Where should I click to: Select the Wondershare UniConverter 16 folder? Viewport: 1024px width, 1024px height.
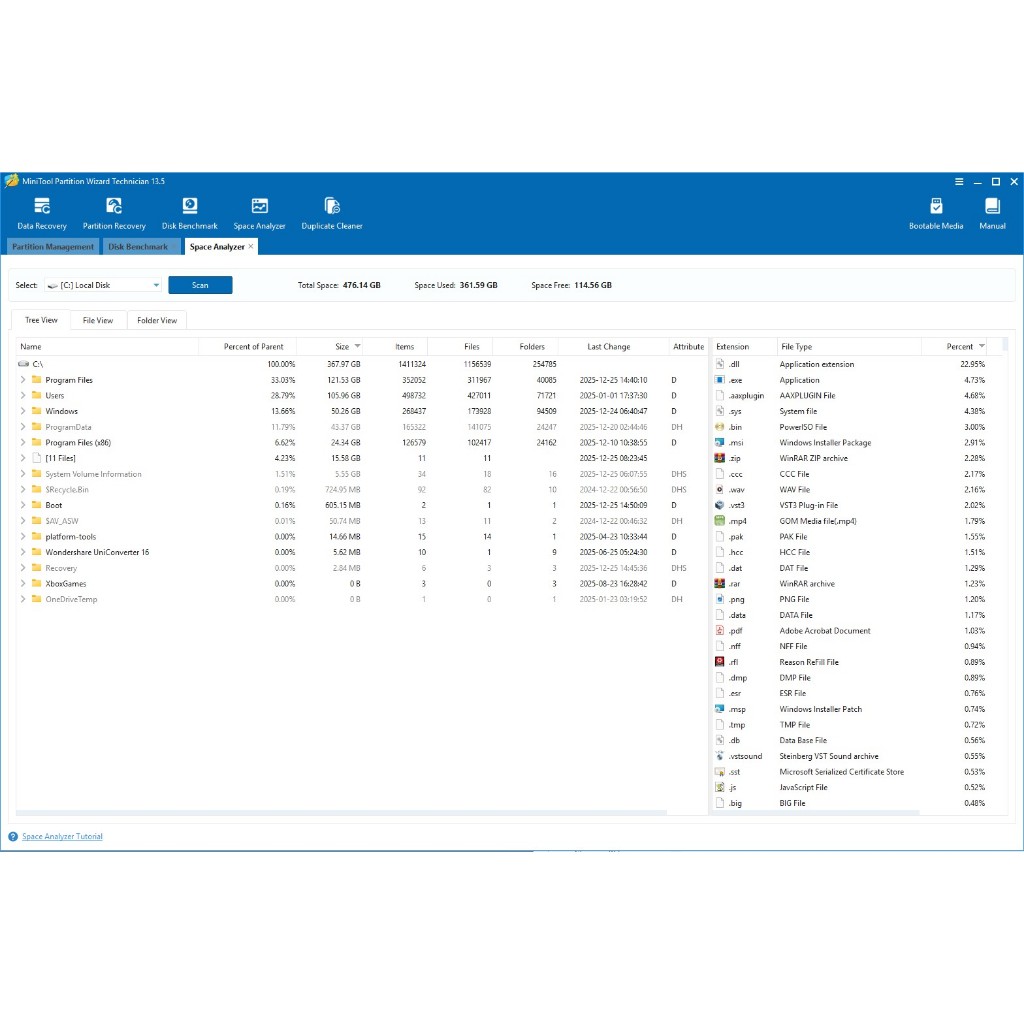tap(97, 552)
